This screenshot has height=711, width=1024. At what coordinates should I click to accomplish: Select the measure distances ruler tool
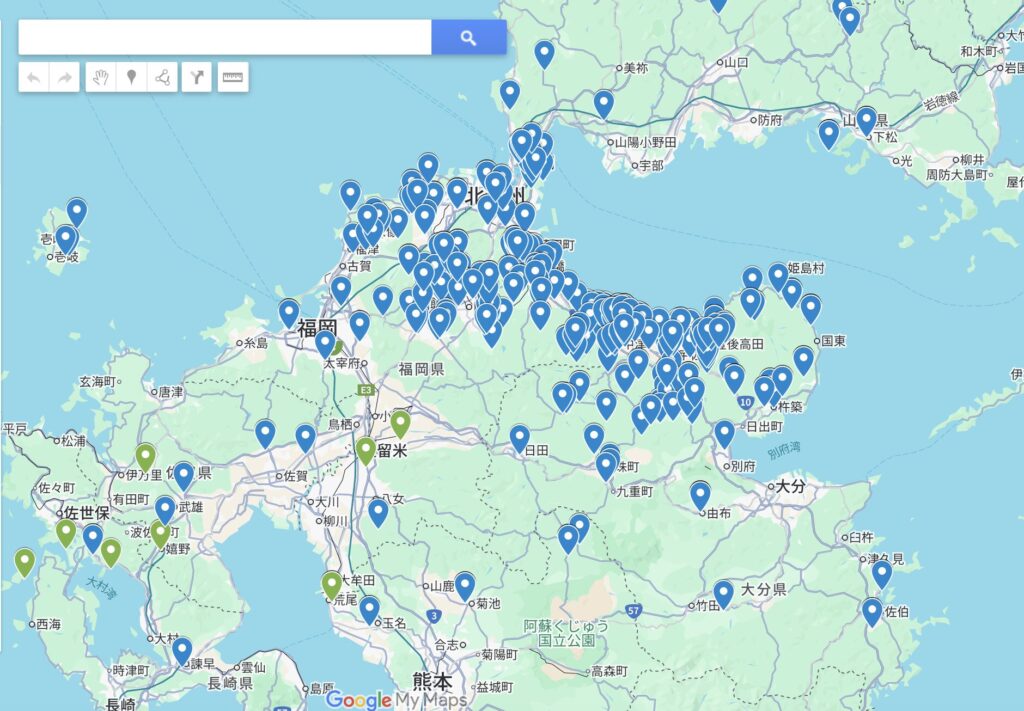point(231,76)
